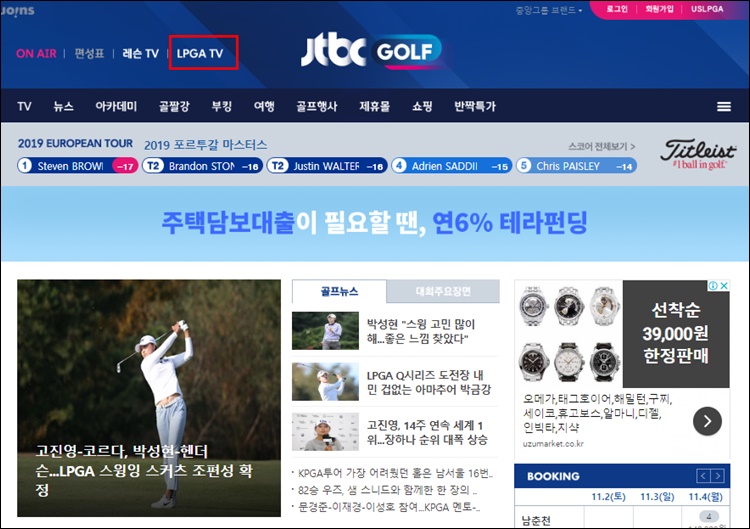Select 골프행사 menu item

317,106
